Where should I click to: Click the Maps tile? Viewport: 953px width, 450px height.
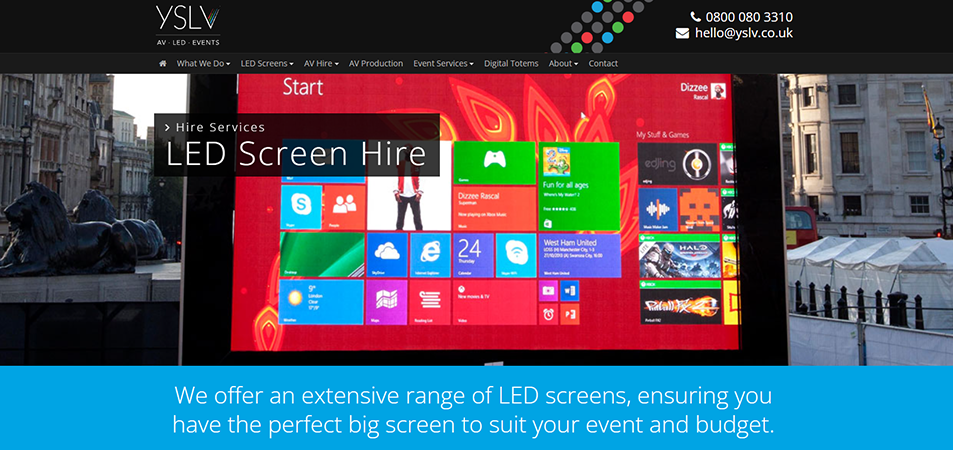click(x=386, y=302)
